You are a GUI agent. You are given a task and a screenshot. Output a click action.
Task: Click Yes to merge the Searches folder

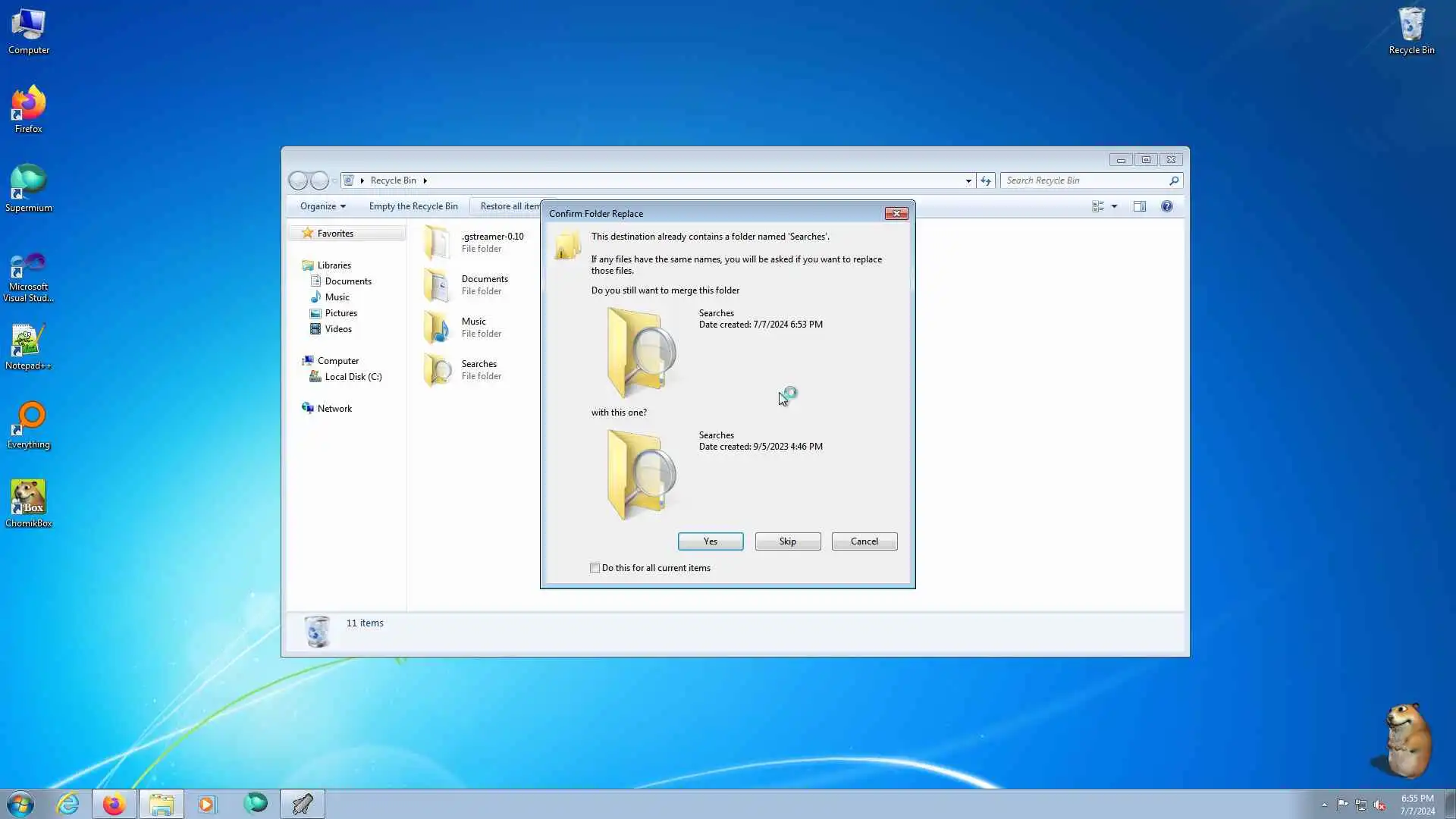click(x=710, y=541)
